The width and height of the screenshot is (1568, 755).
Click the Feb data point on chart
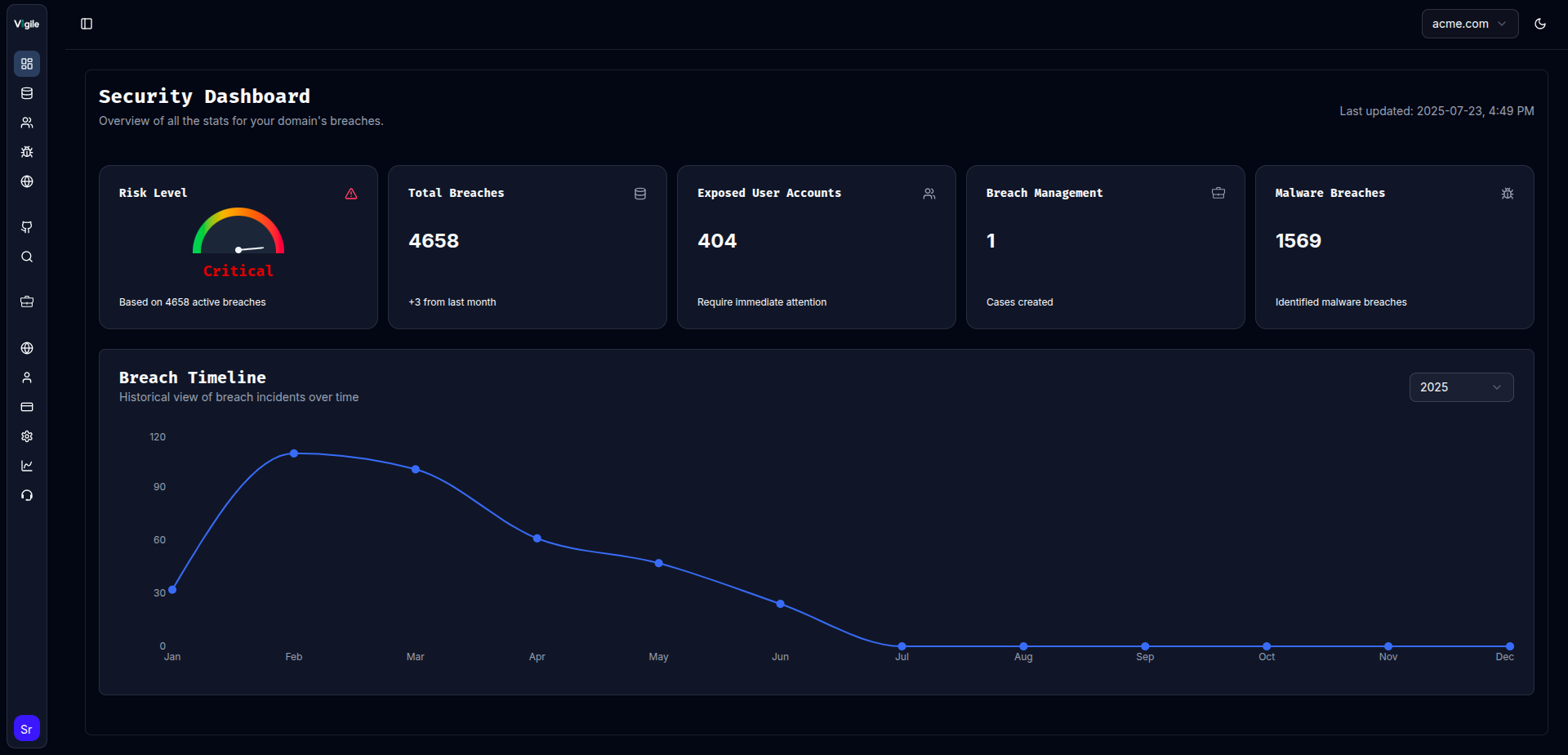point(294,453)
